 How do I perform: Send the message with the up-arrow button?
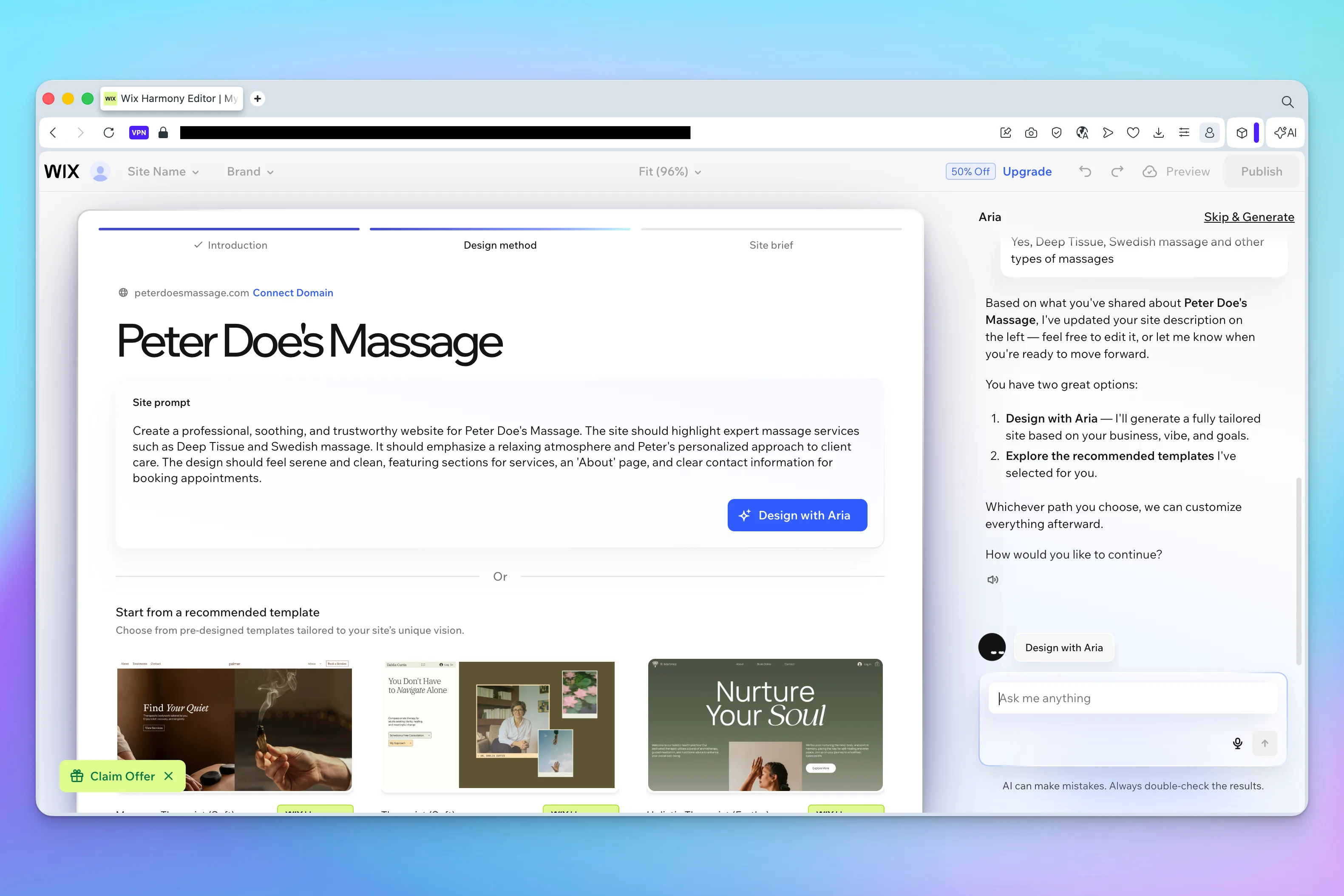coord(1265,743)
